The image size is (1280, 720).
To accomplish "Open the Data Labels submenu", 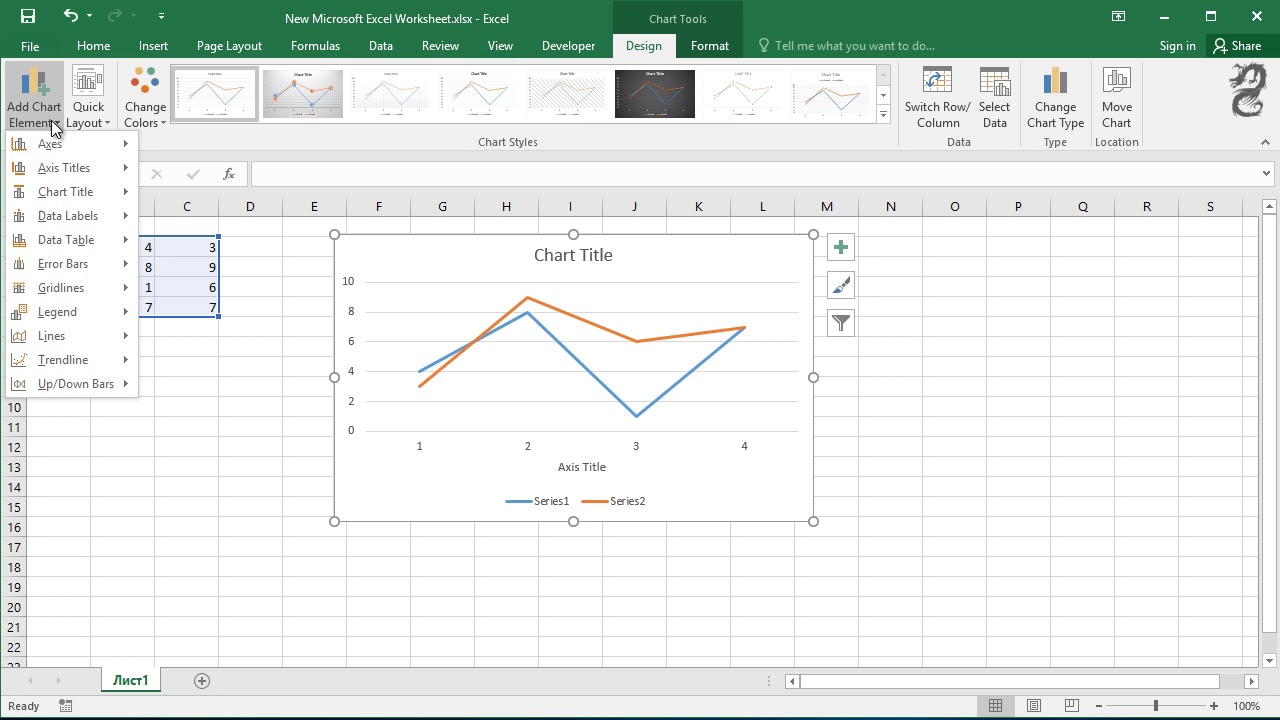I will (x=72, y=216).
